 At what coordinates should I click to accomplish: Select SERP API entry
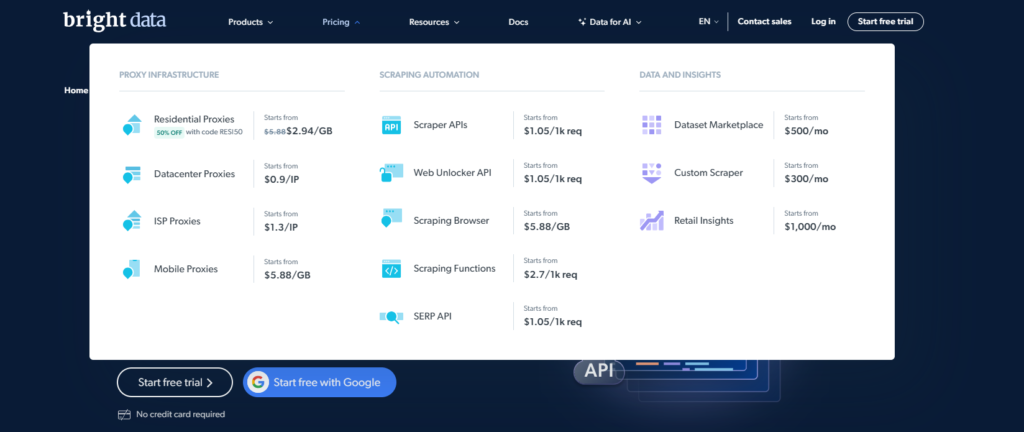(x=432, y=316)
